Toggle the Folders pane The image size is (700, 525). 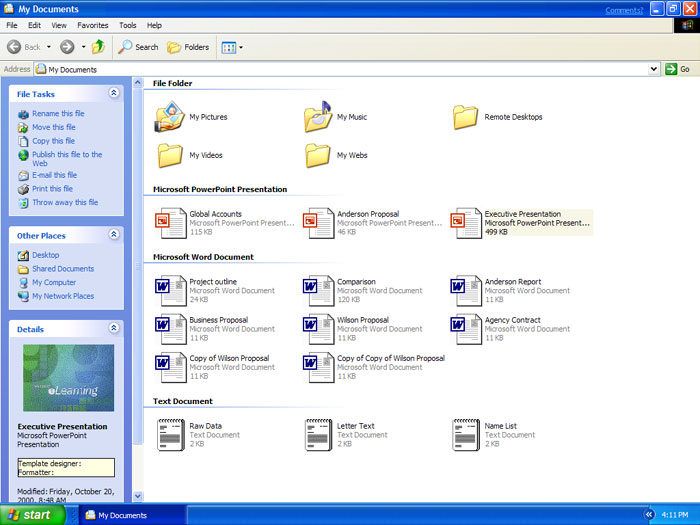coord(188,47)
